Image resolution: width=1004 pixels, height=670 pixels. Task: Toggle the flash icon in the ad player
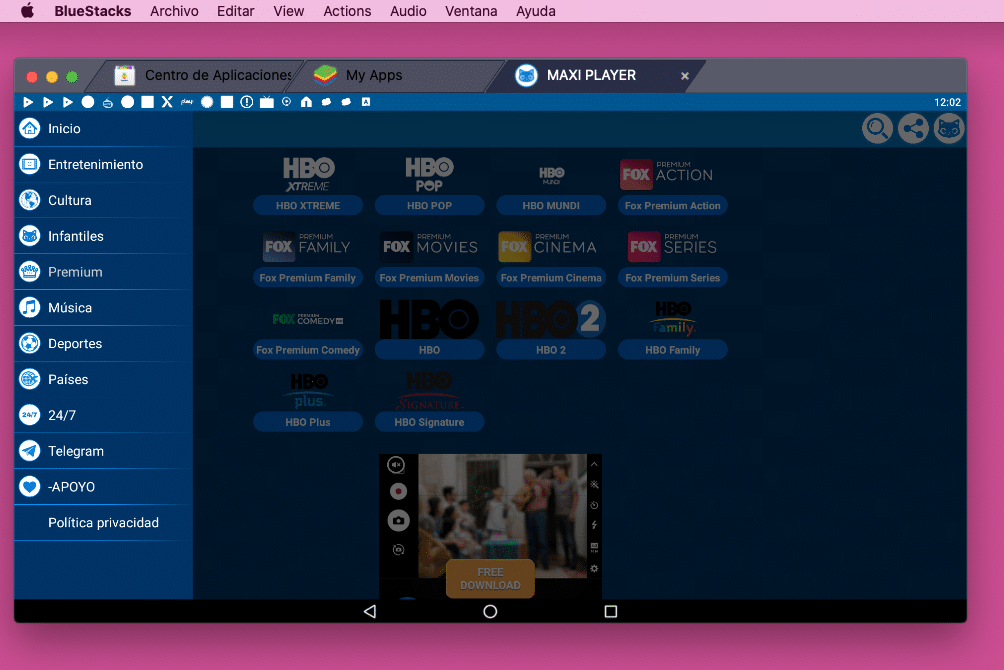tap(594, 523)
